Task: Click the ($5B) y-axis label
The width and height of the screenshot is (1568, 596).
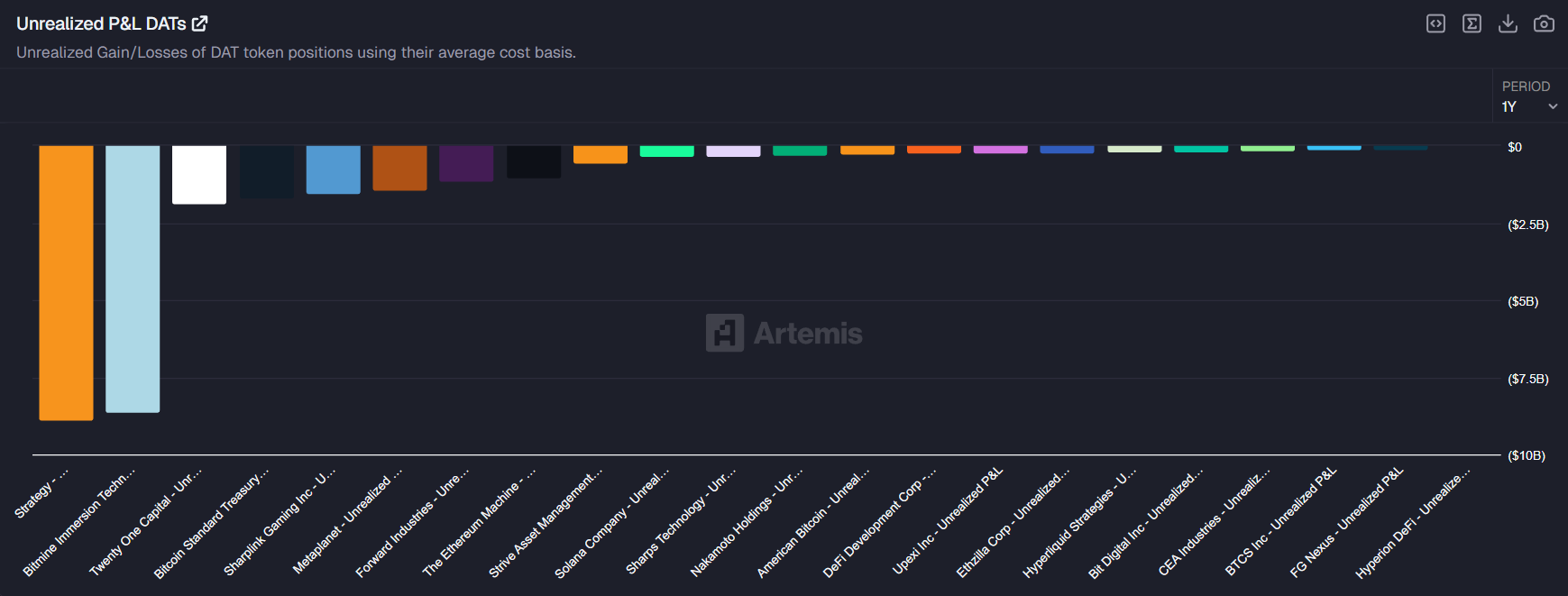Action: coord(1523,301)
